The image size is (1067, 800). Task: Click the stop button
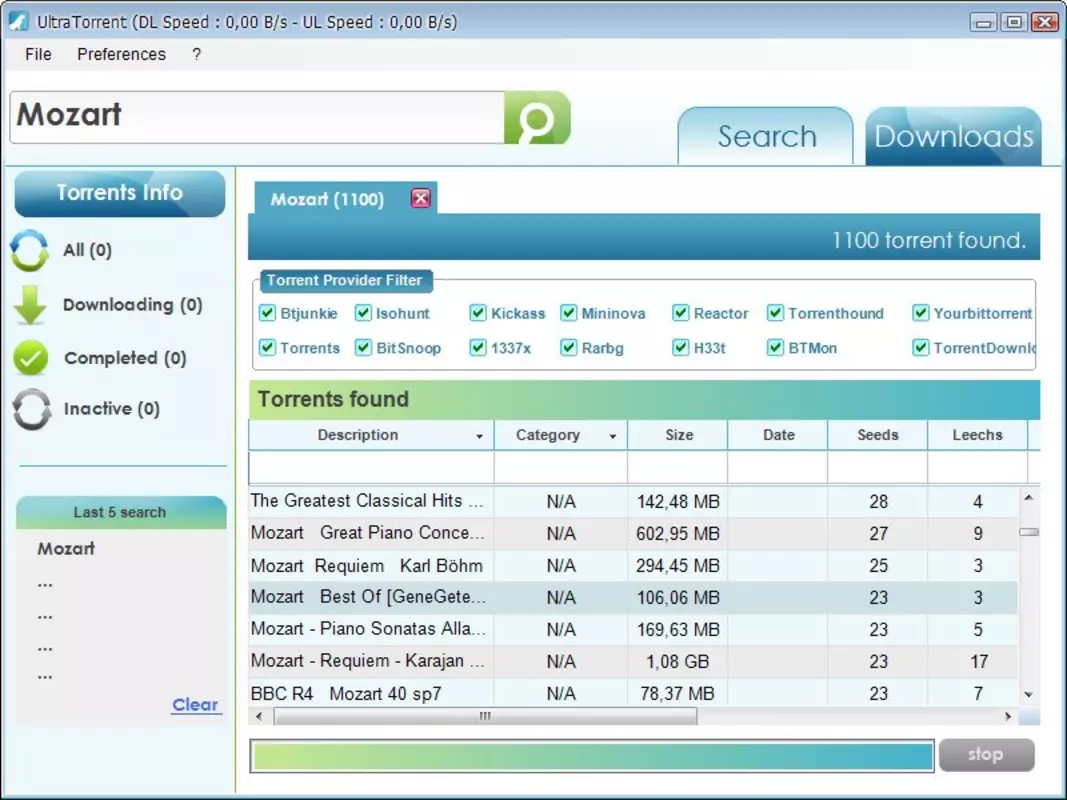986,754
